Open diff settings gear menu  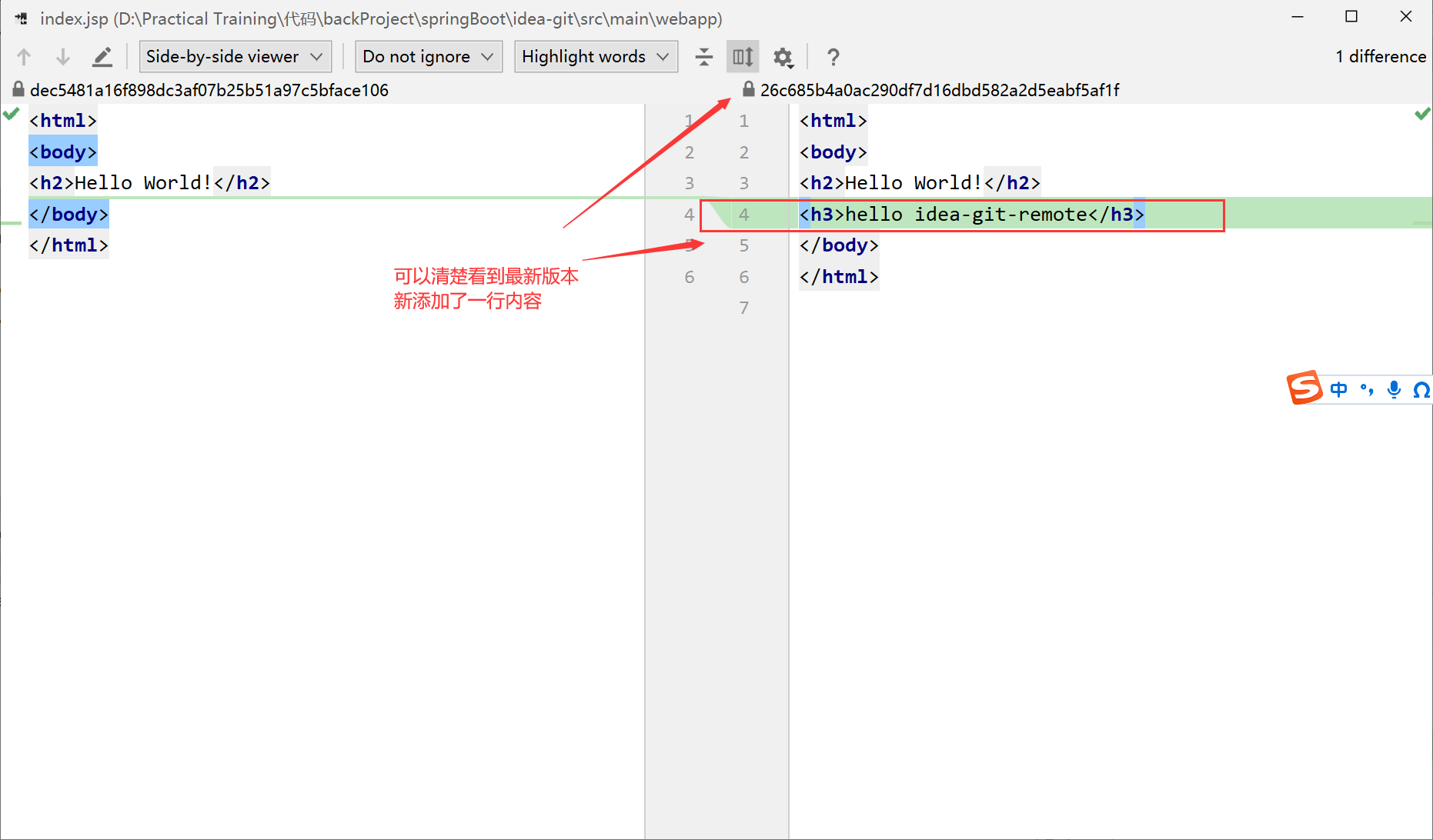tap(783, 57)
